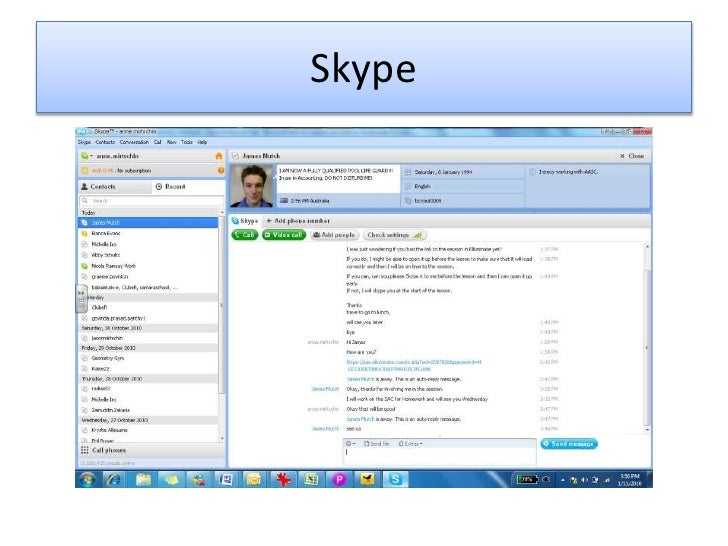
Task: Select the Abby Schultz contact
Action: 148,255
